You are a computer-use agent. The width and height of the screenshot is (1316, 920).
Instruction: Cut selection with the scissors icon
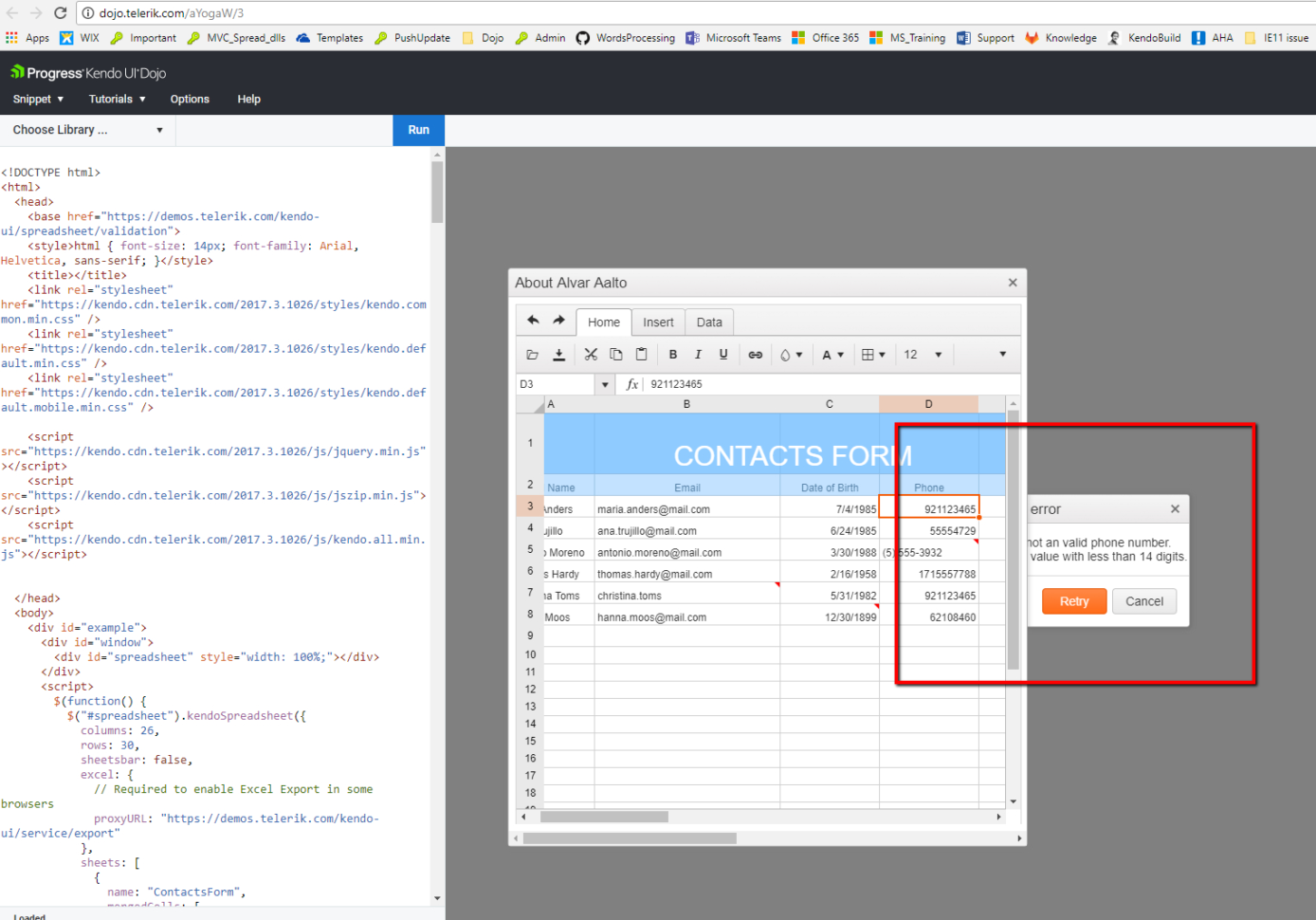(591, 355)
